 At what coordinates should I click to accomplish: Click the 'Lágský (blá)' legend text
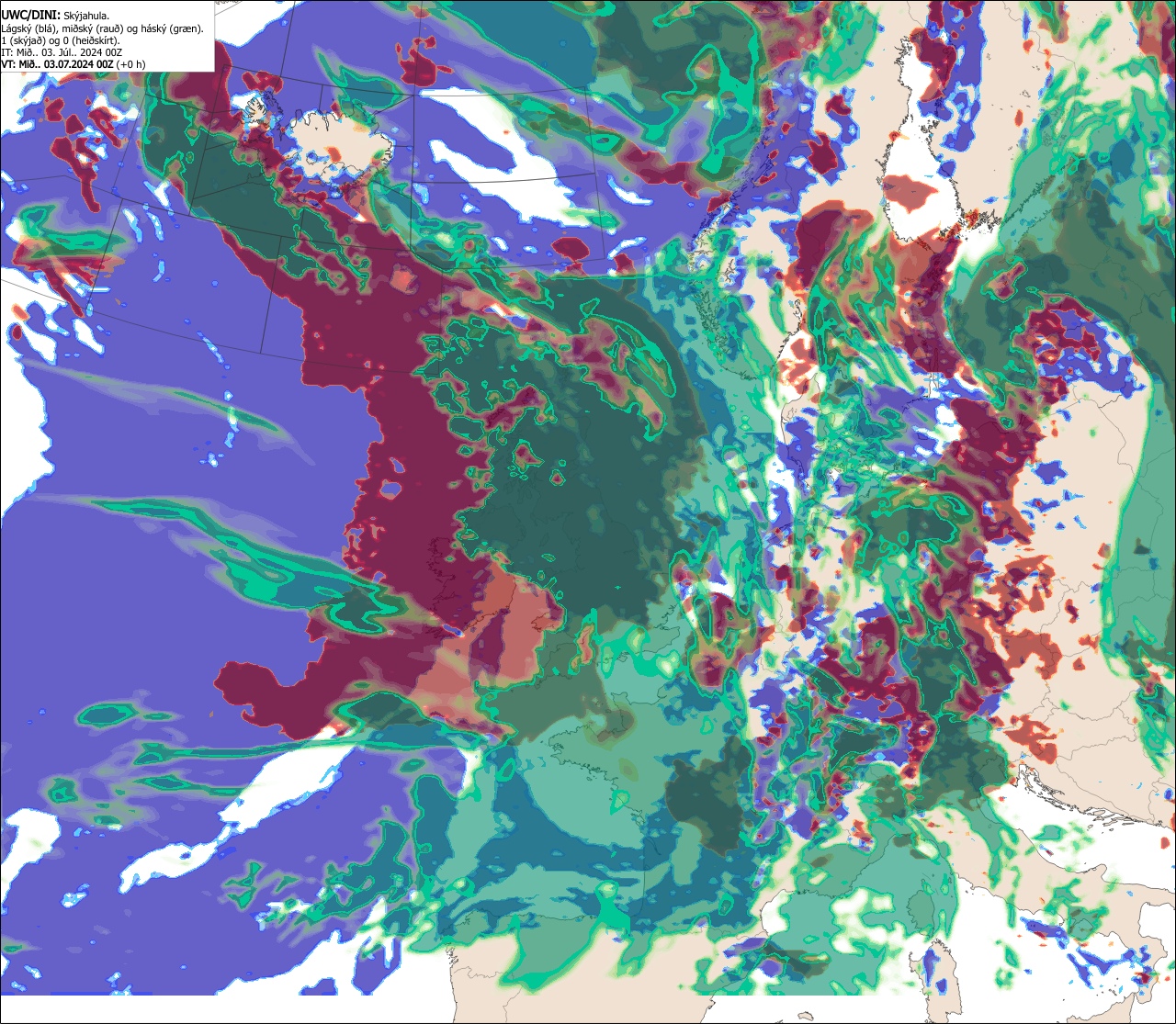click(28, 29)
